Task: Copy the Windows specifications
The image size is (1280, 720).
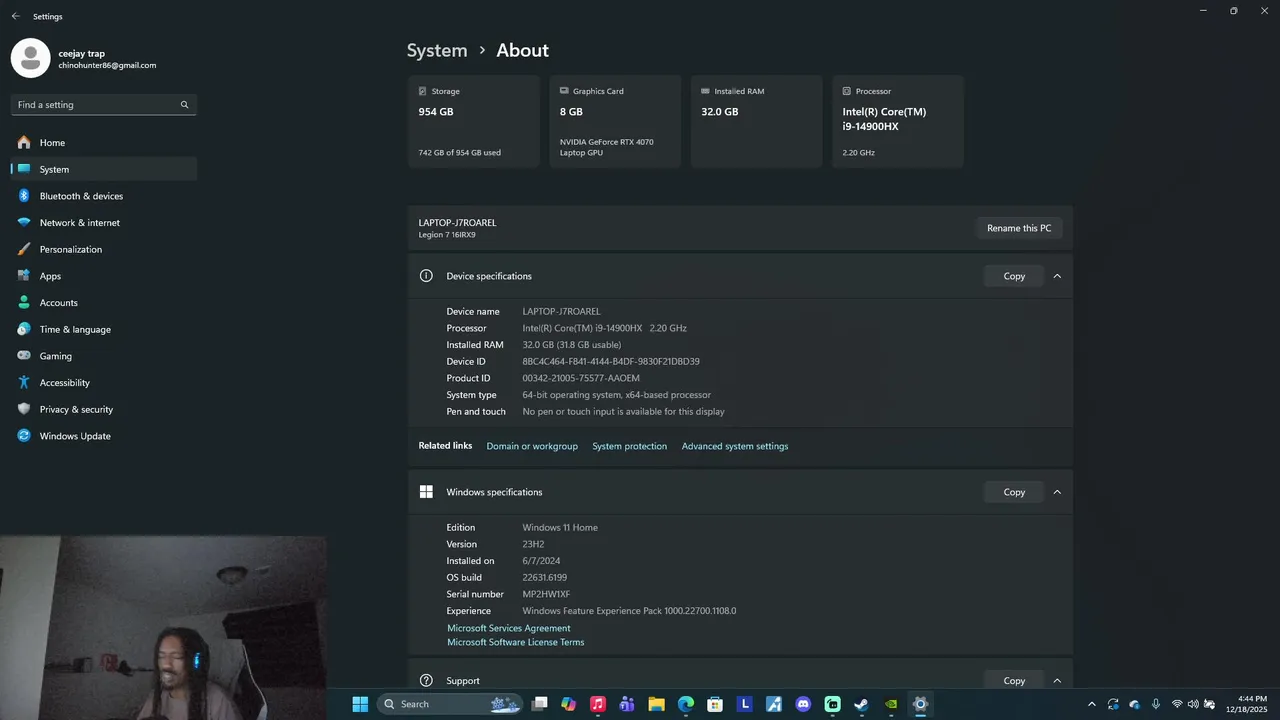Action: [x=1014, y=492]
